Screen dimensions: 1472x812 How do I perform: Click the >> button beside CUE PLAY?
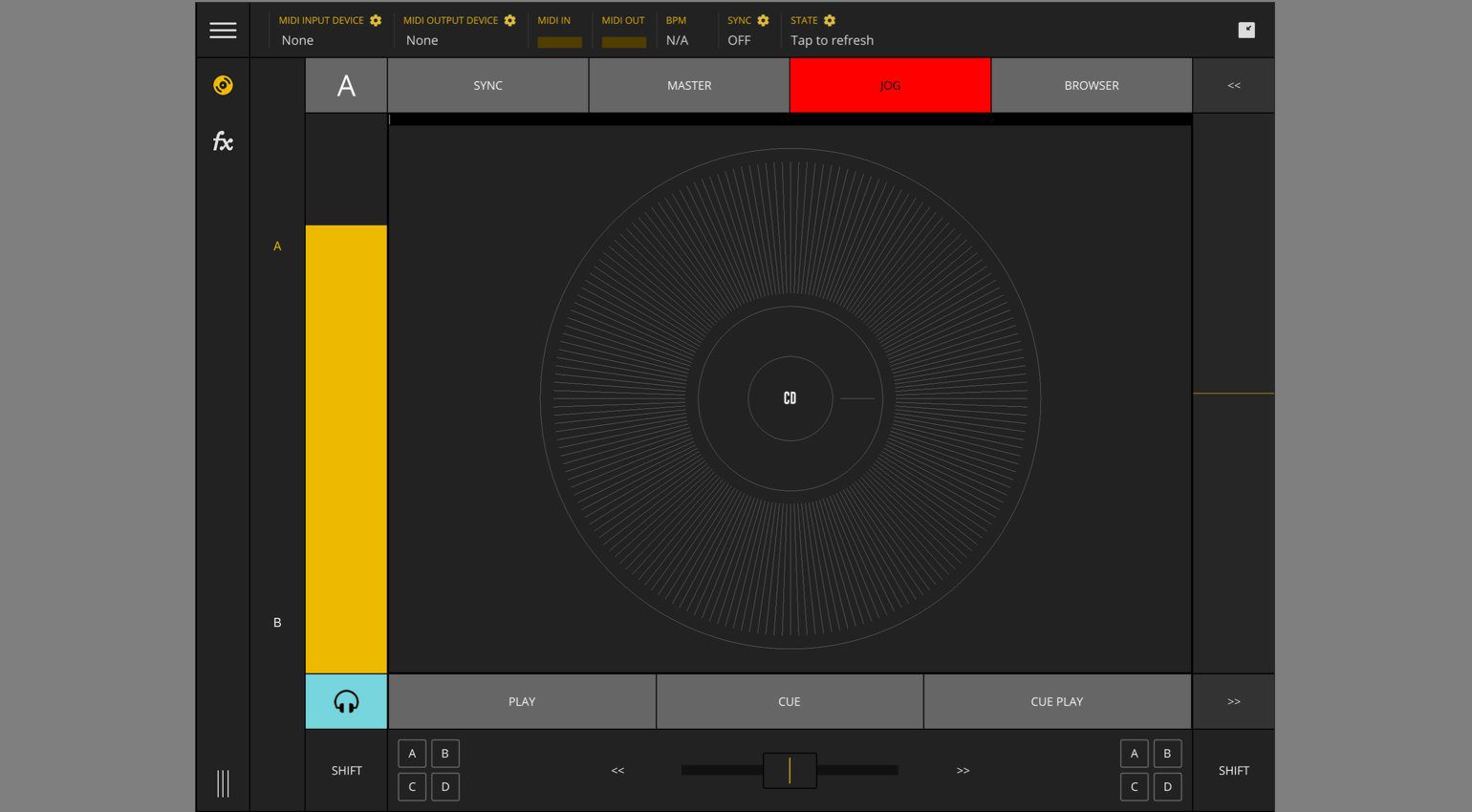pyautogui.click(x=1234, y=701)
